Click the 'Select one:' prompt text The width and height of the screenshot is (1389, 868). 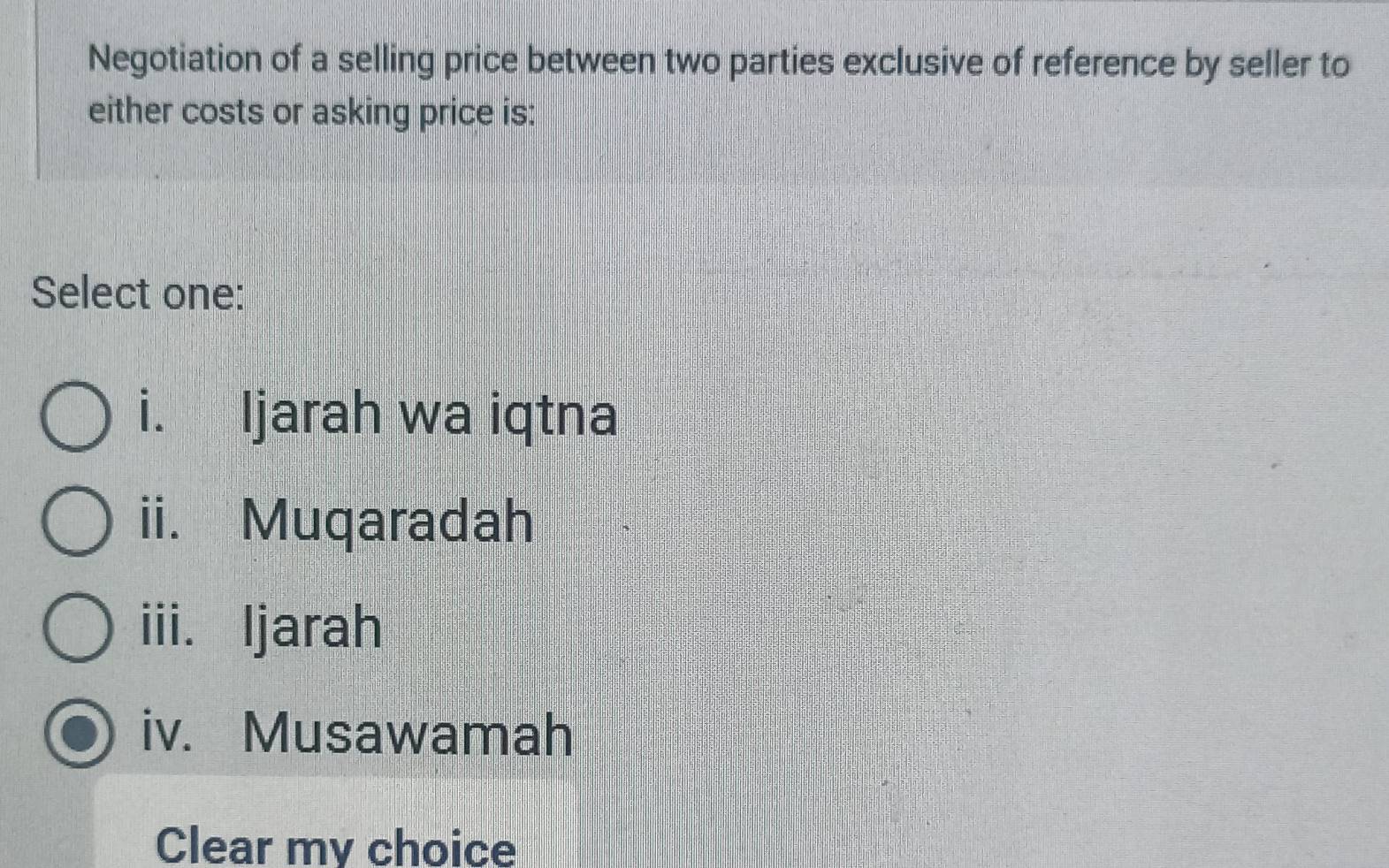pyautogui.click(x=138, y=293)
